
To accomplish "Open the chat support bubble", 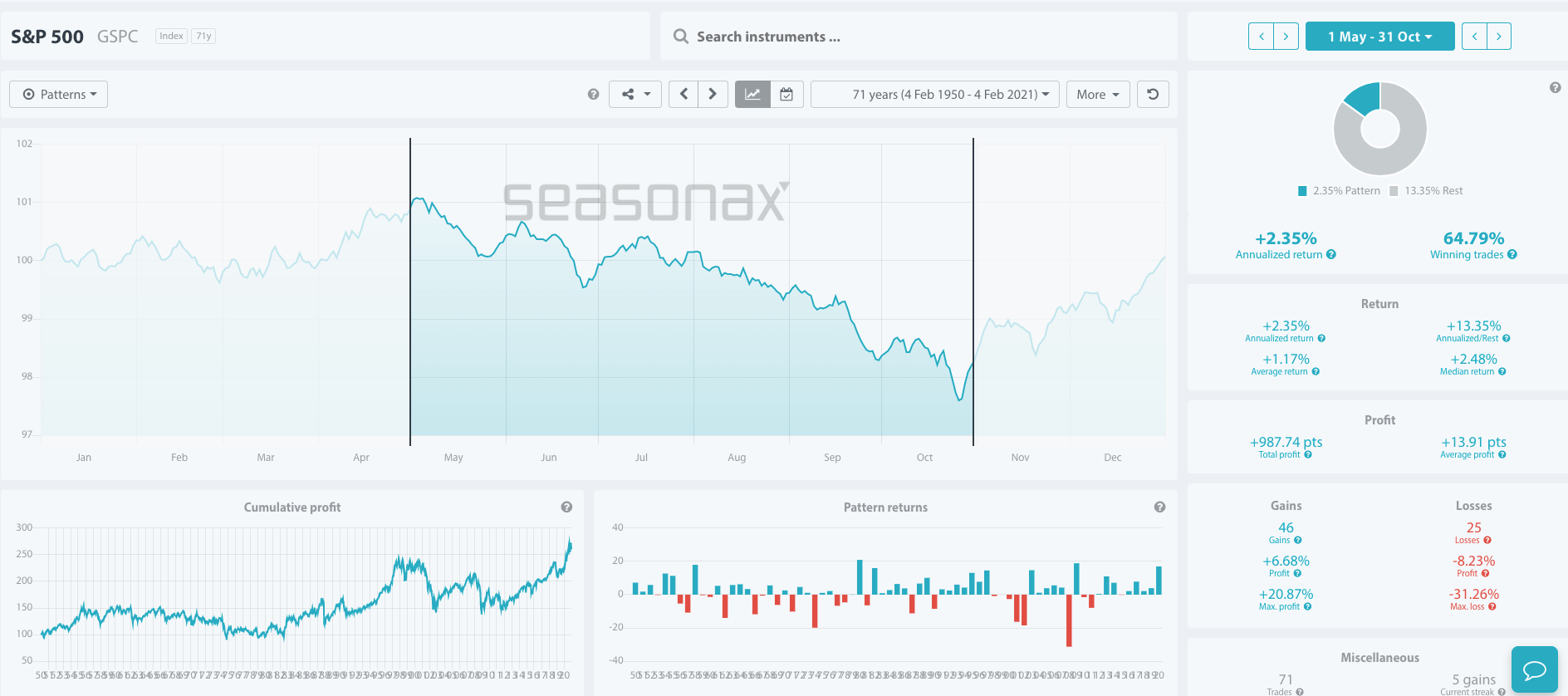I will click(1534, 669).
